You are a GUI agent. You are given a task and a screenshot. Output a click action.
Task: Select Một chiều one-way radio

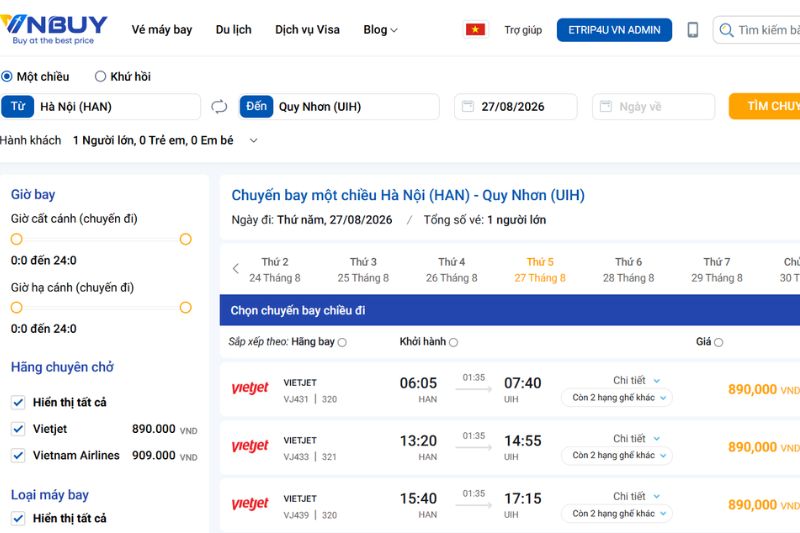click(7, 77)
